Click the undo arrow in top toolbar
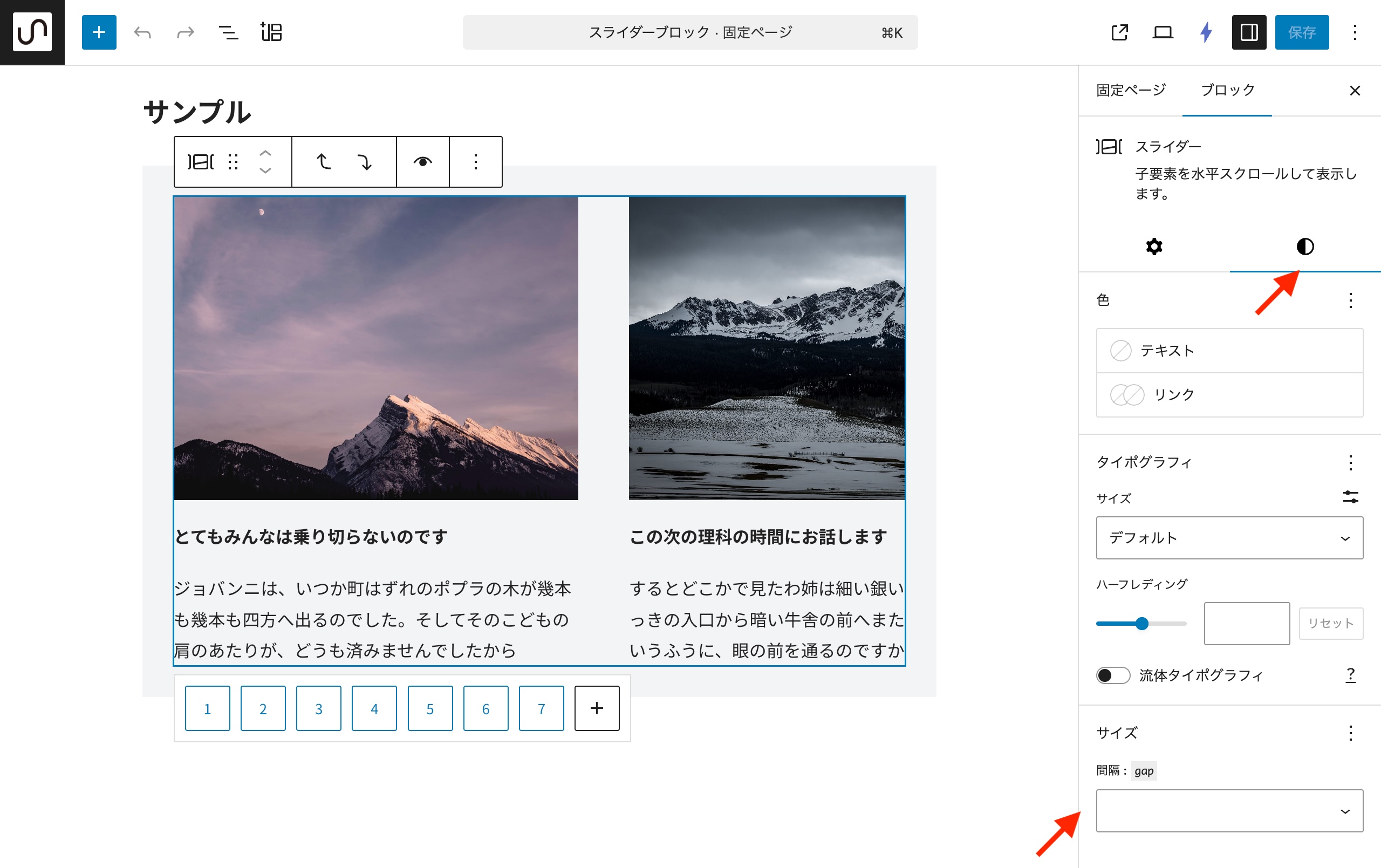The image size is (1381, 868). coord(142,32)
